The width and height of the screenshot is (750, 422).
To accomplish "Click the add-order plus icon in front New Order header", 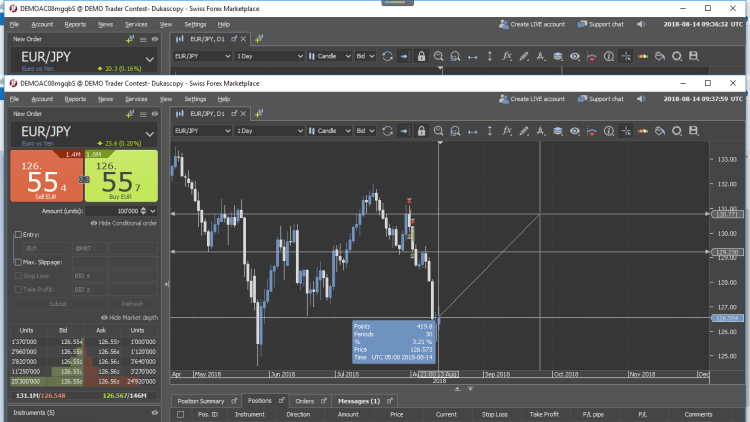I will tap(130, 114).
